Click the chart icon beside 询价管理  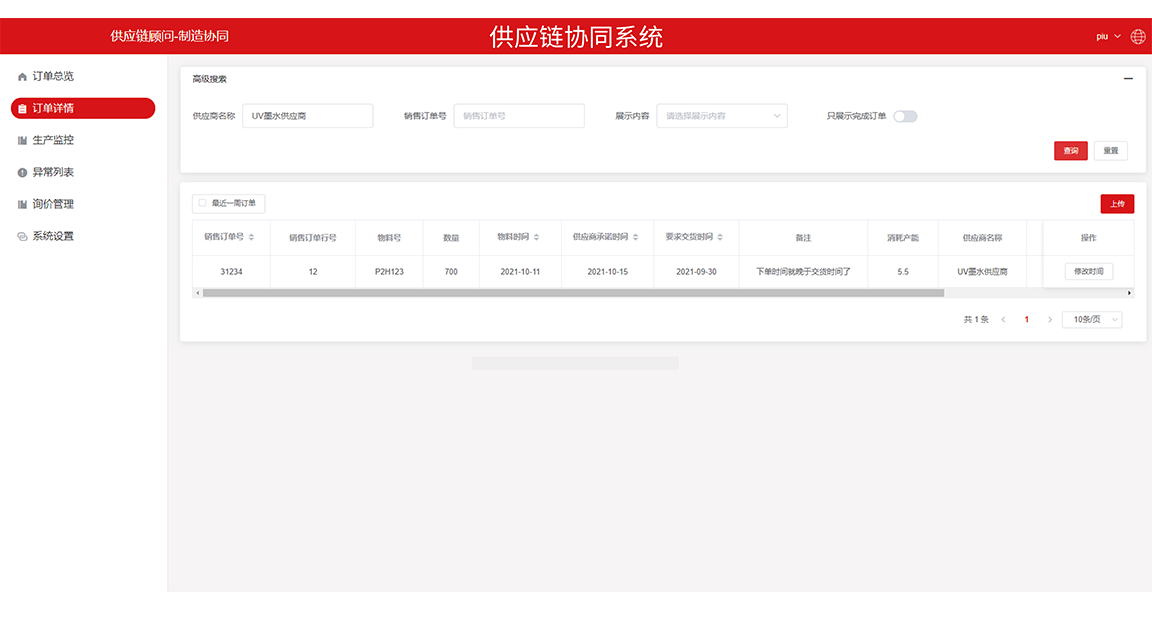[x=22, y=205]
